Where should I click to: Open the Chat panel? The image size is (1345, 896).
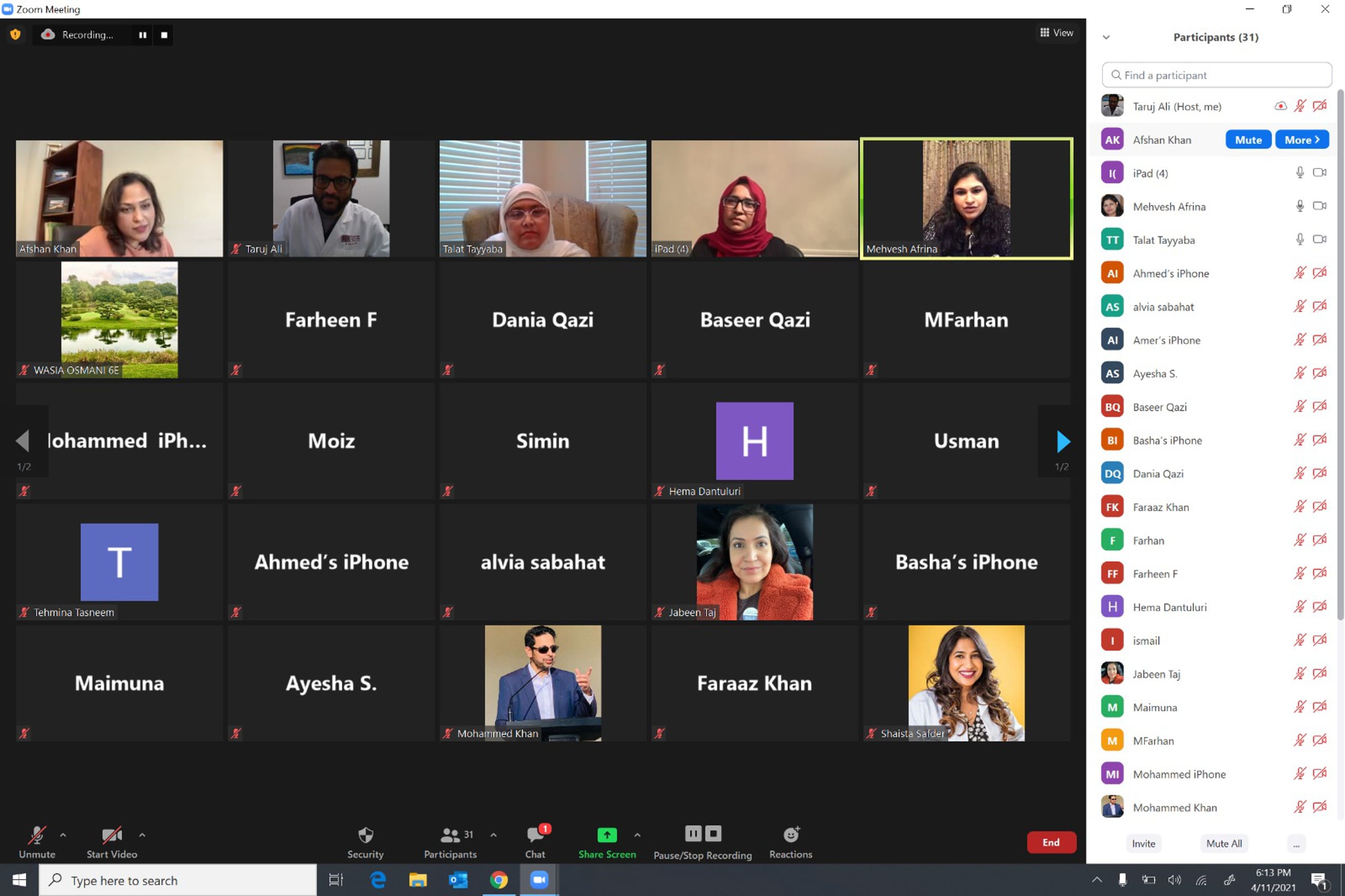(x=535, y=841)
